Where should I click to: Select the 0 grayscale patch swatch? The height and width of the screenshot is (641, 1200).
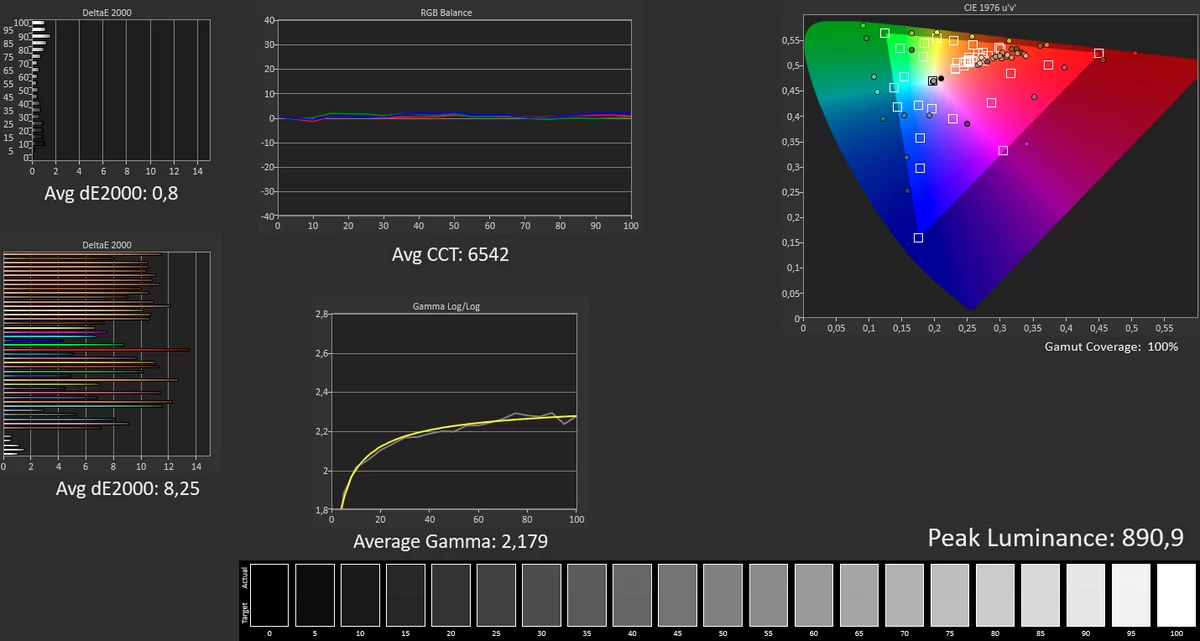[x=270, y=595]
